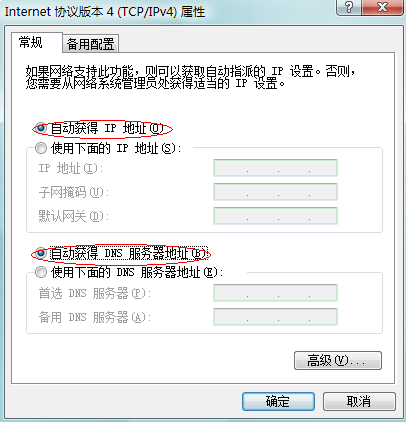
Task: Click the 备用 DNS 服务器 field
Action: (x=275, y=317)
